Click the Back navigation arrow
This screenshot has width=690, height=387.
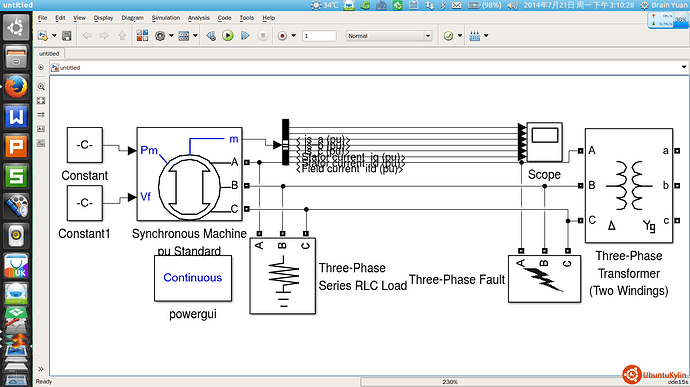pos(87,36)
